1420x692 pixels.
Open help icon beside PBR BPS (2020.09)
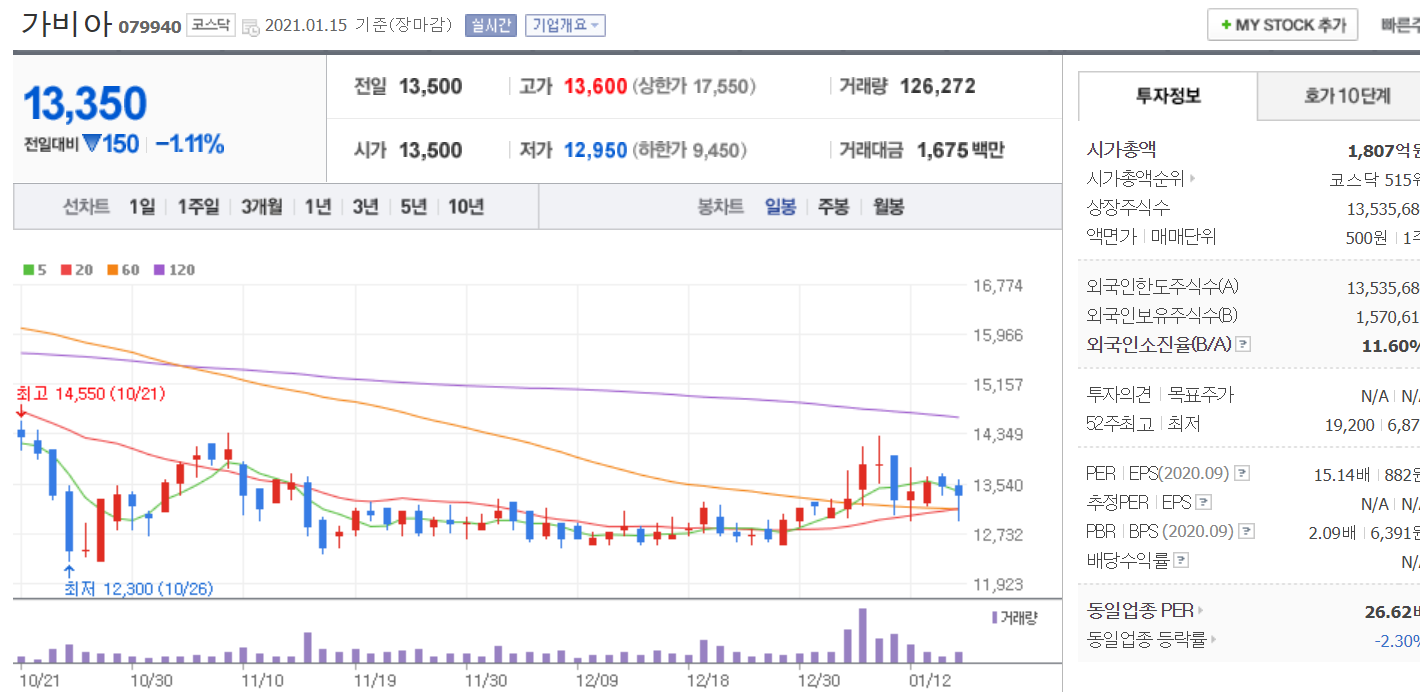[x=1246, y=532]
